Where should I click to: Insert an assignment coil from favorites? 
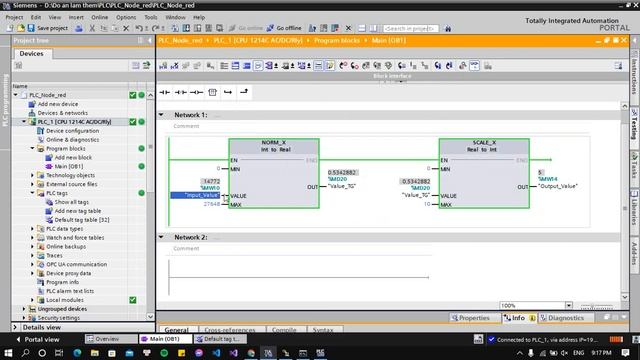[x=196, y=93]
